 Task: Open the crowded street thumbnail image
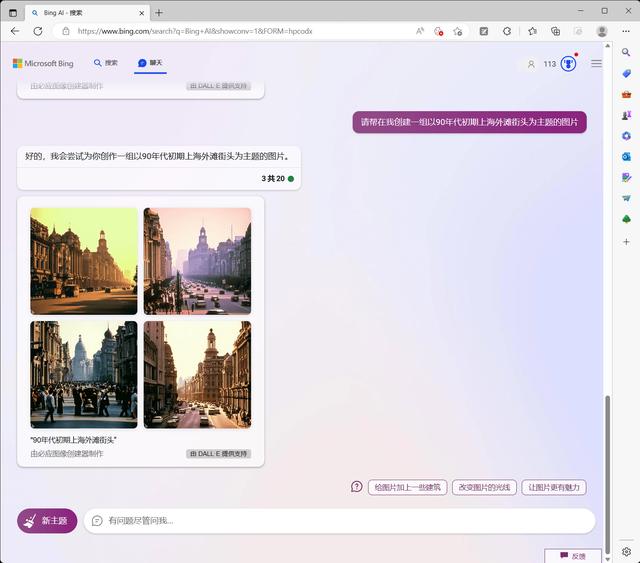coord(84,375)
